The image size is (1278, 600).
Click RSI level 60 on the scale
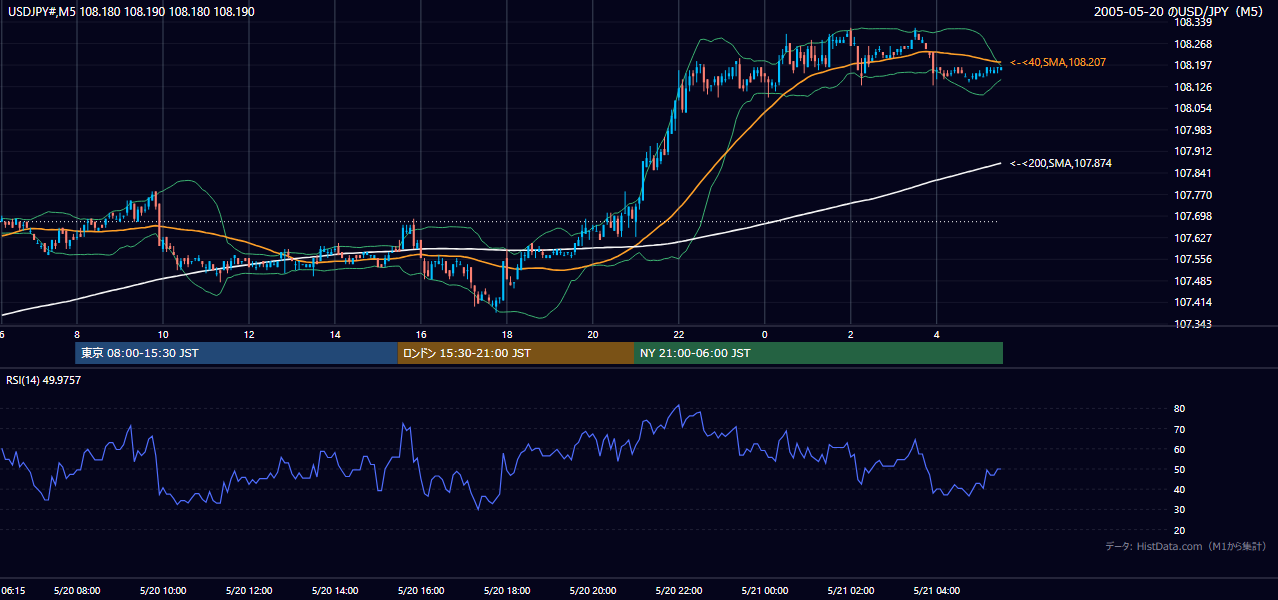1179,449
